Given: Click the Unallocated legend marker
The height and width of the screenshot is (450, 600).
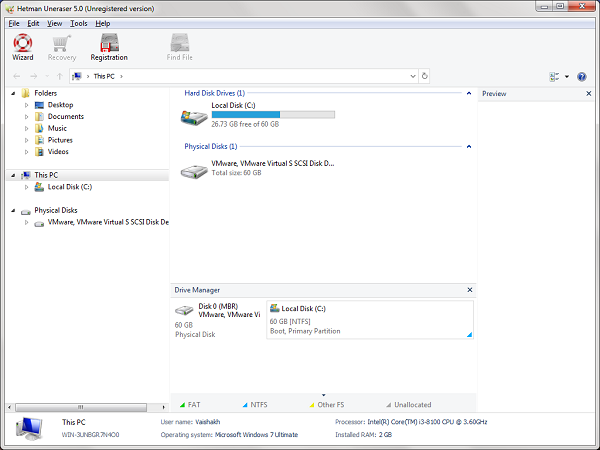Looking at the screenshot, I should (x=388, y=405).
